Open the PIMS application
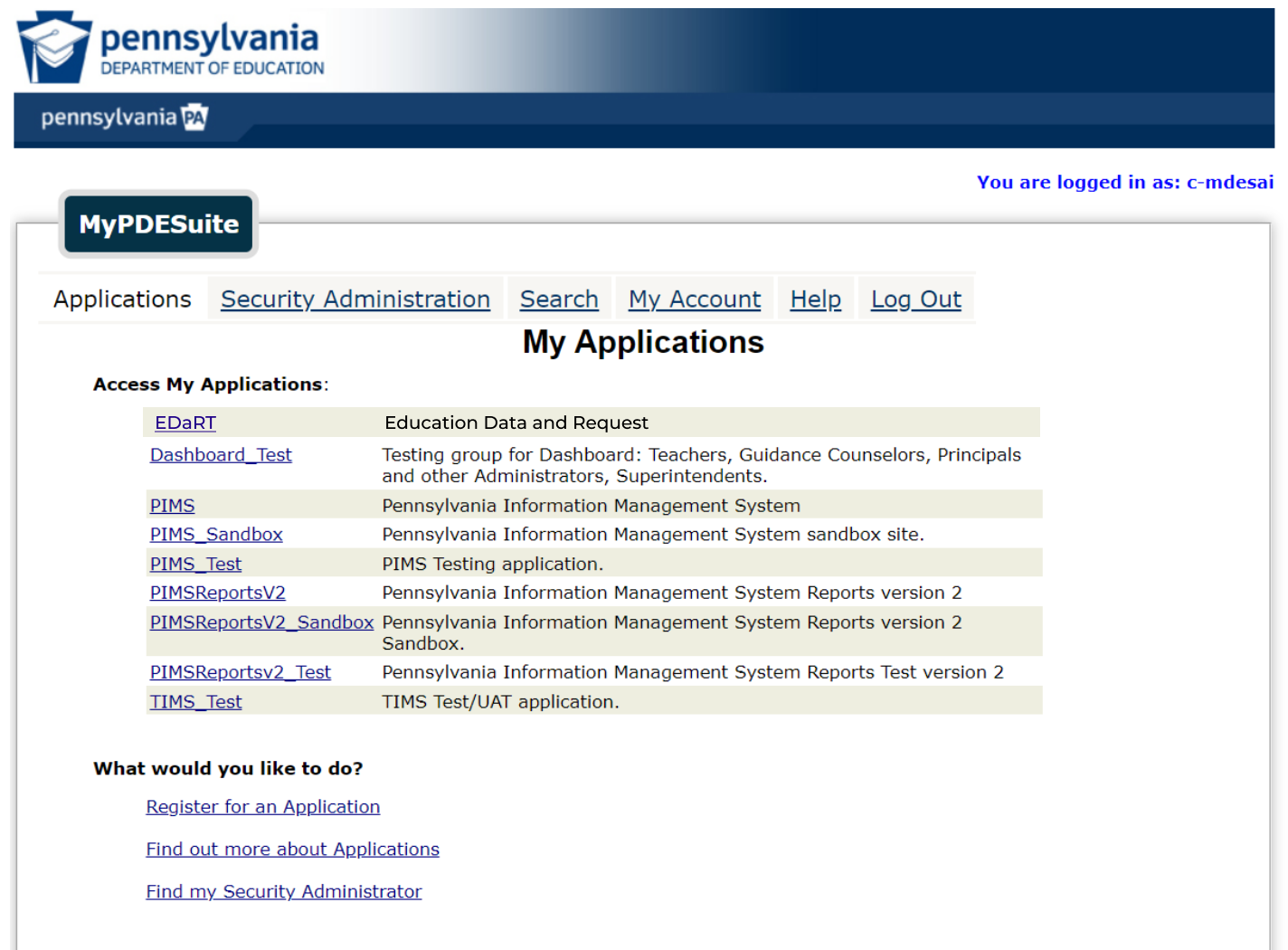Screen dimensions: 1288x950 coord(172,506)
